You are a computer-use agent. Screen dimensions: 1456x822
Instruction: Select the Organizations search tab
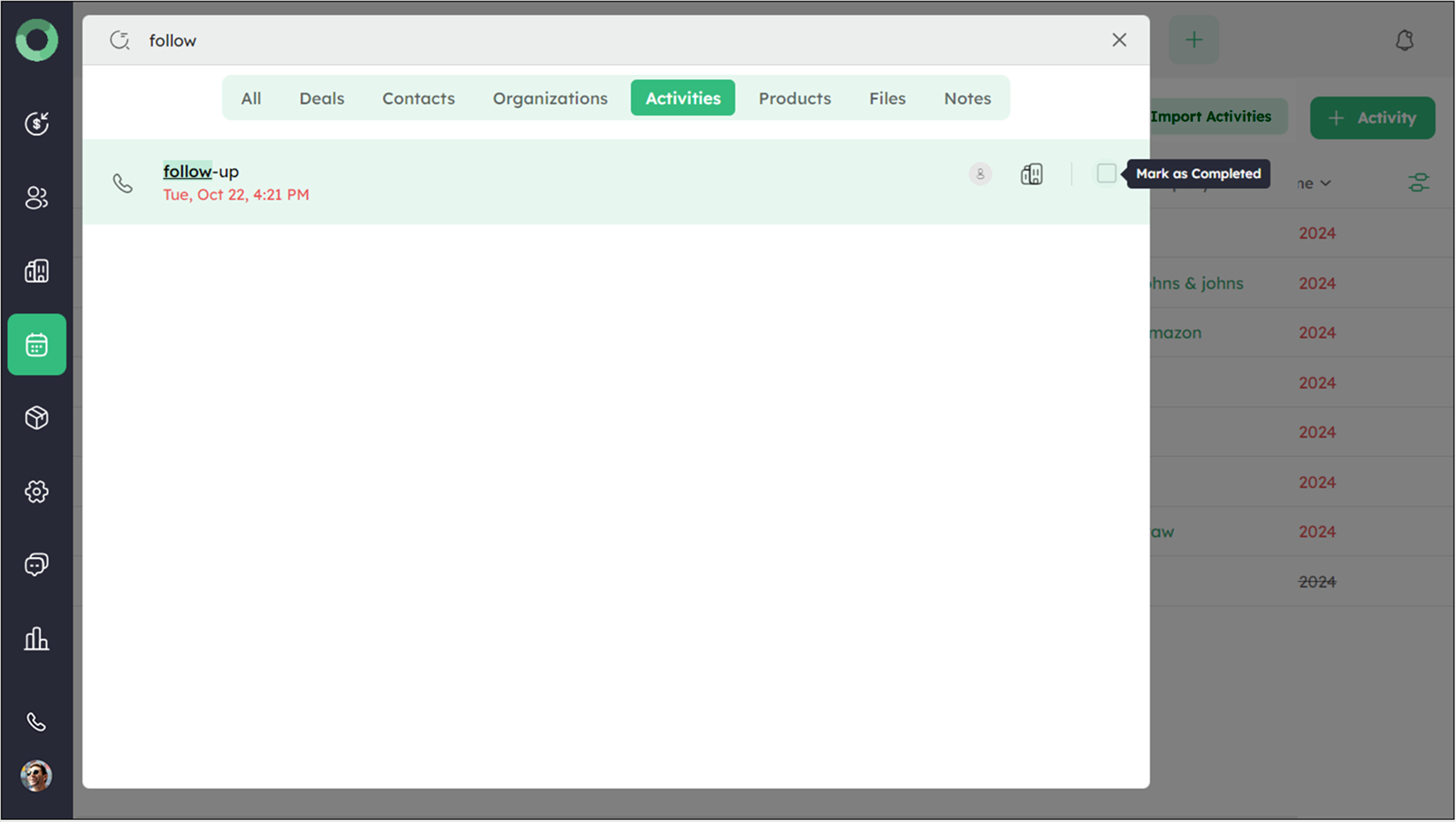point(550,98)
